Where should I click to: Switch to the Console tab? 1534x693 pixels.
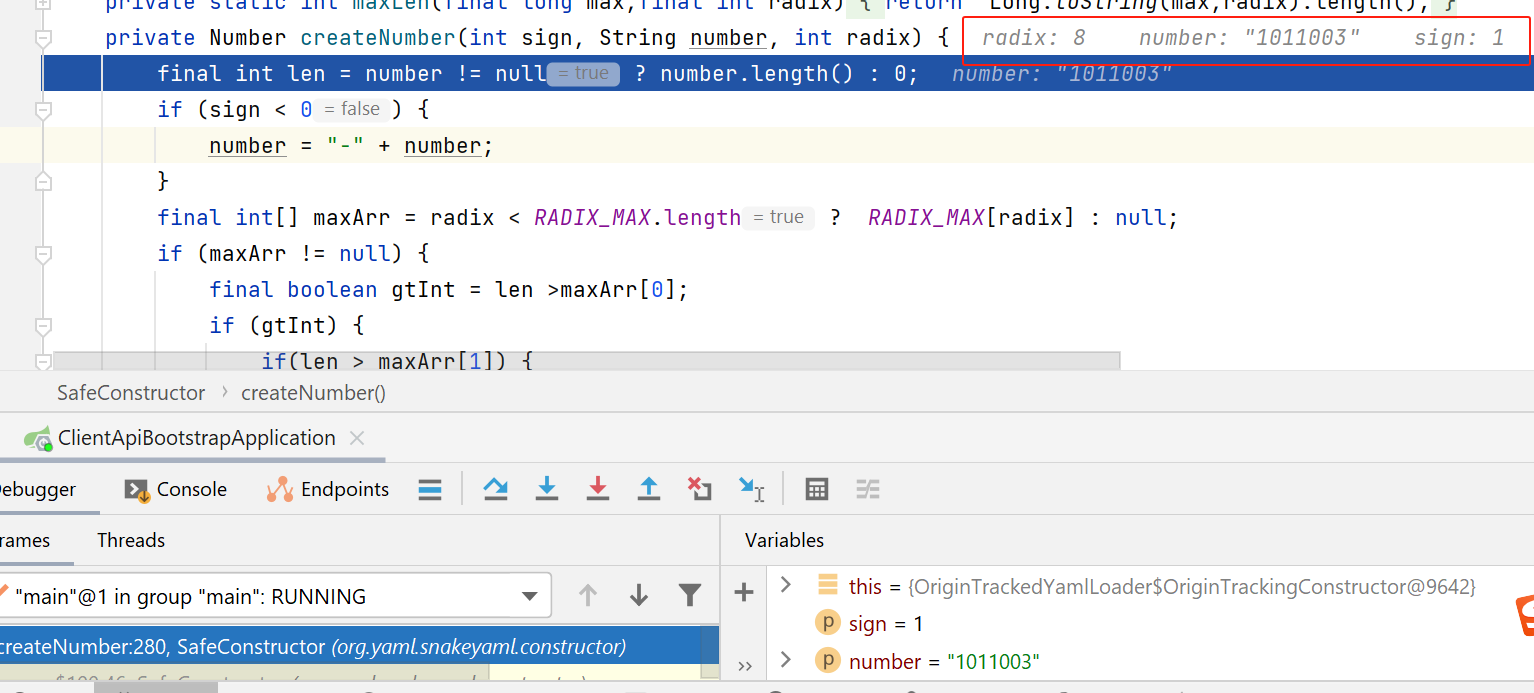(x=176, y=489)
